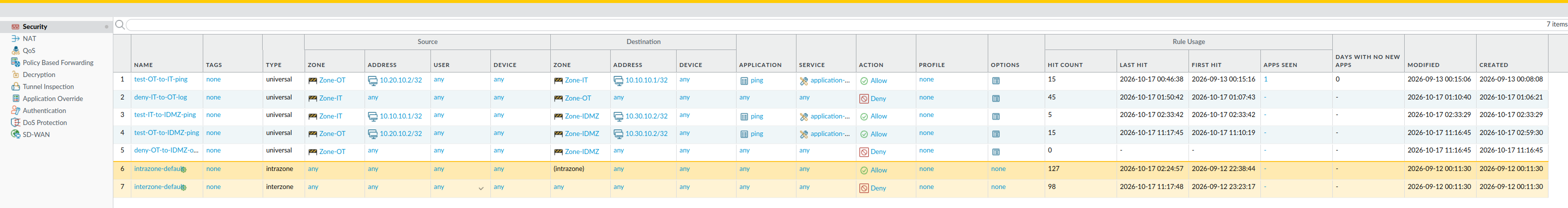The image size is (1568, 208).
Task: Click last hit 2026-10-17 01:50:42
Action: (1152, 97)
